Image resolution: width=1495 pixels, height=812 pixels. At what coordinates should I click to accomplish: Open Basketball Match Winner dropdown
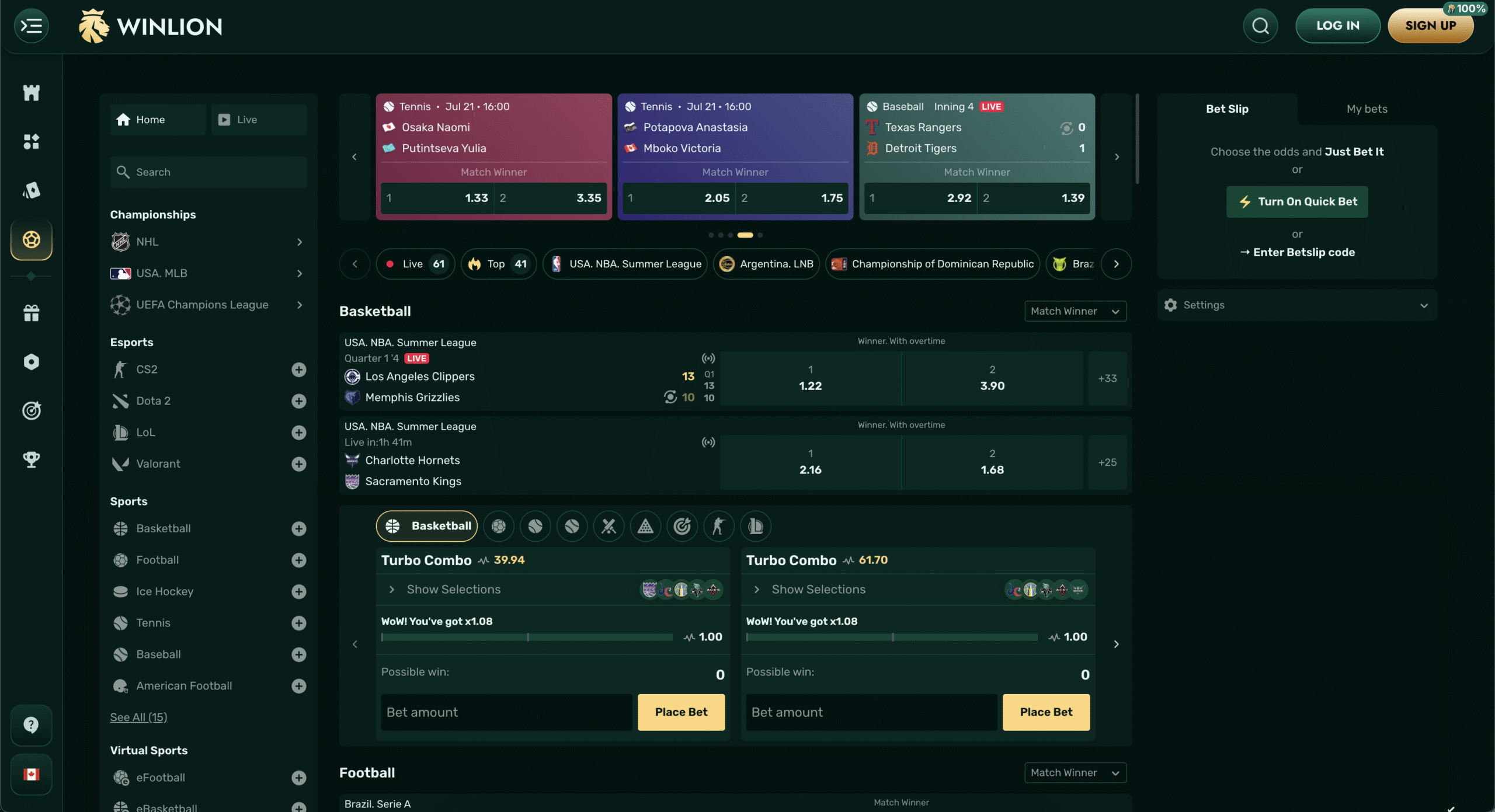[x=1075, y=311]
